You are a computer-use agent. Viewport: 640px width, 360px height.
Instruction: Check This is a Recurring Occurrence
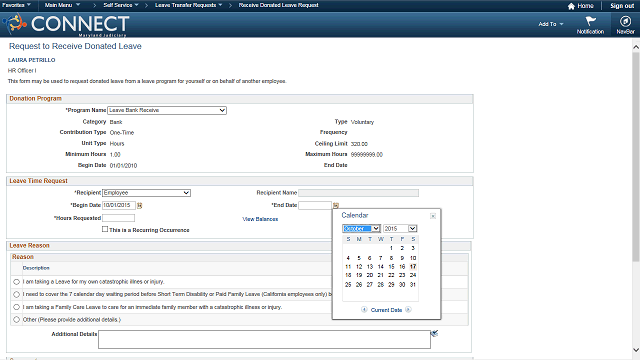pos(105,229)
